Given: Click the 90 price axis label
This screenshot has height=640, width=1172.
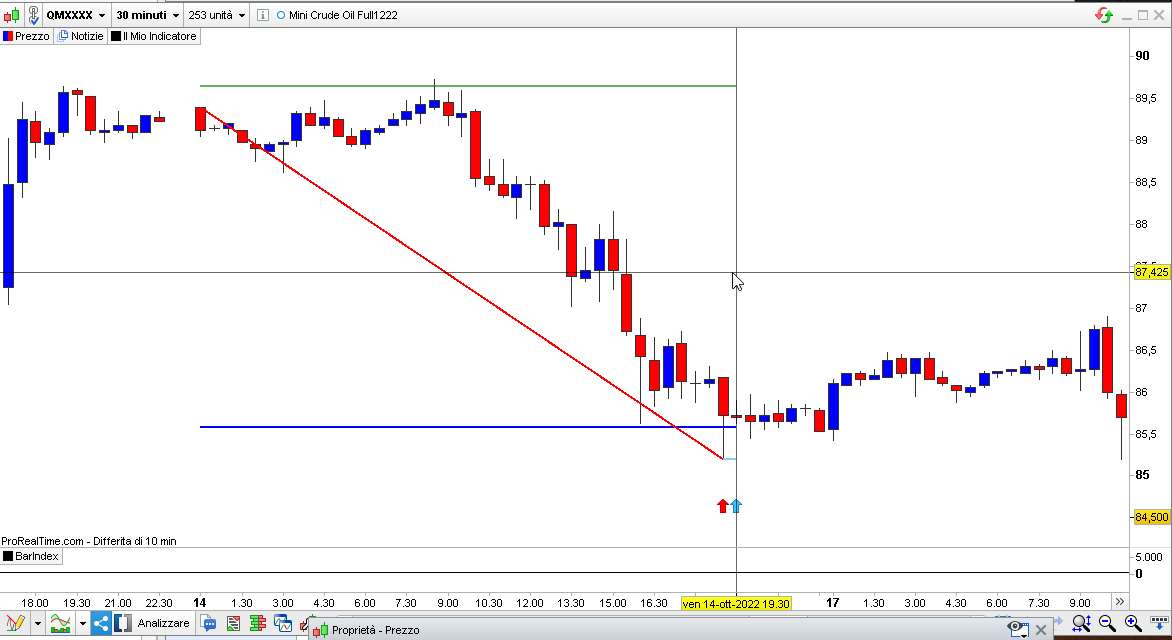Looking at the screenshot, I should click(1143, 55).
